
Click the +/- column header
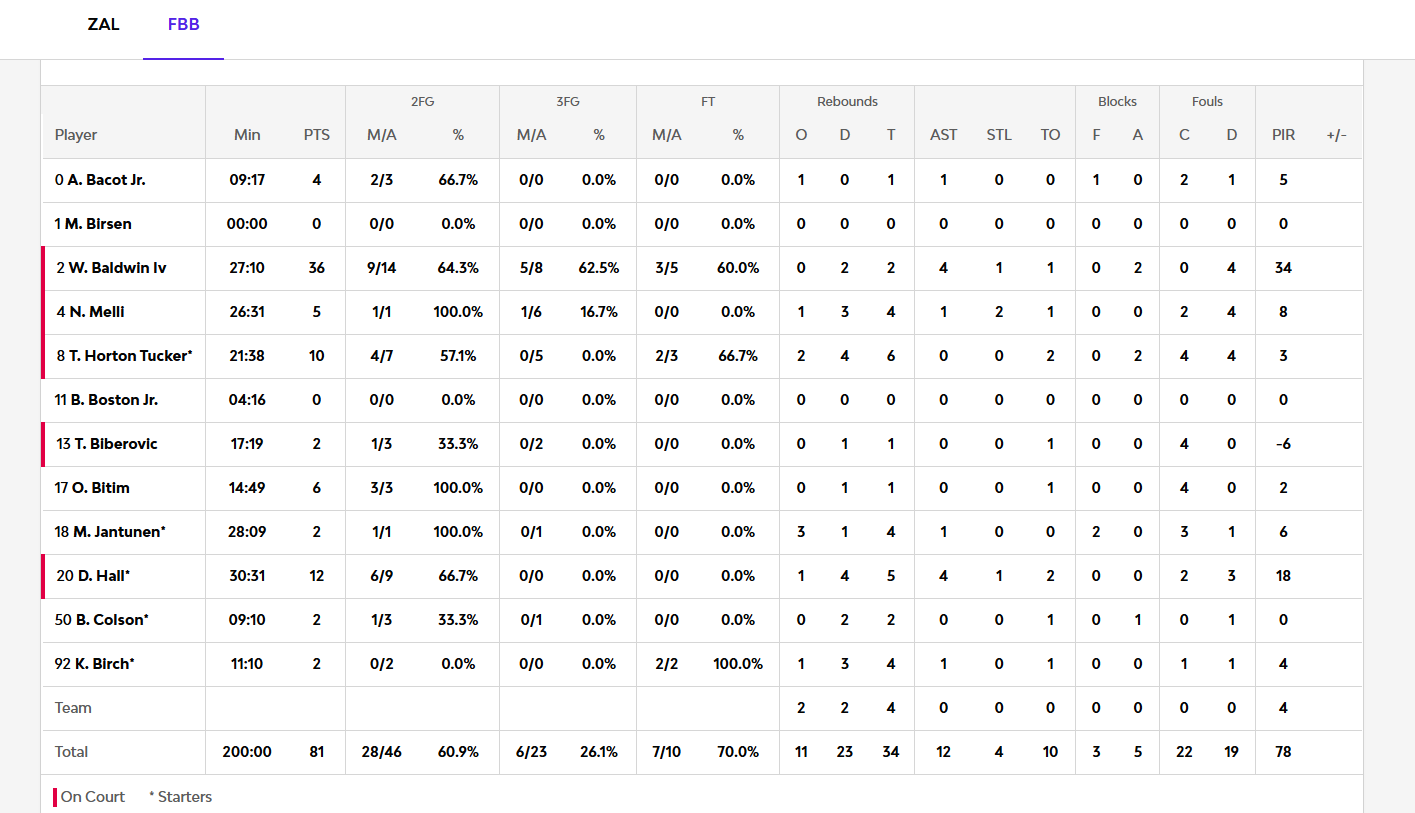click(1336, 135)
